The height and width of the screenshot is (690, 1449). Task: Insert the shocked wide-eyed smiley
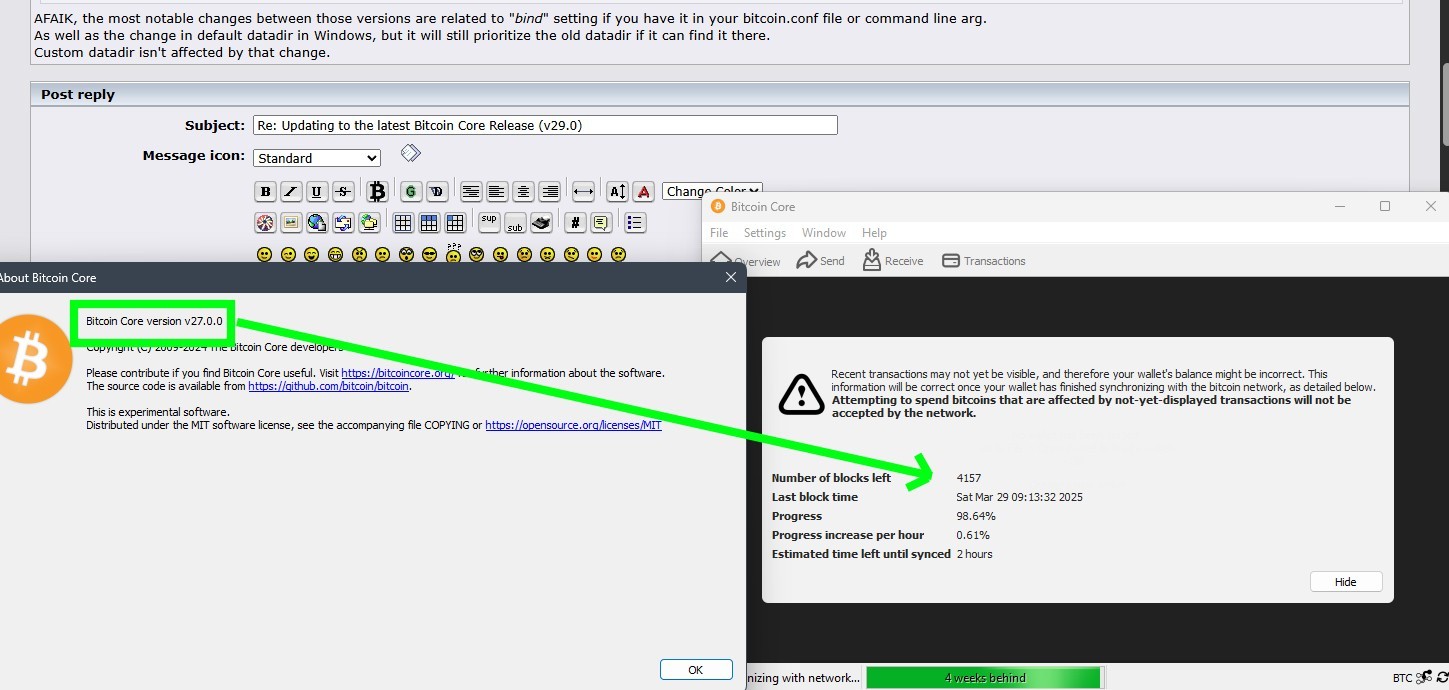[406, 255]
